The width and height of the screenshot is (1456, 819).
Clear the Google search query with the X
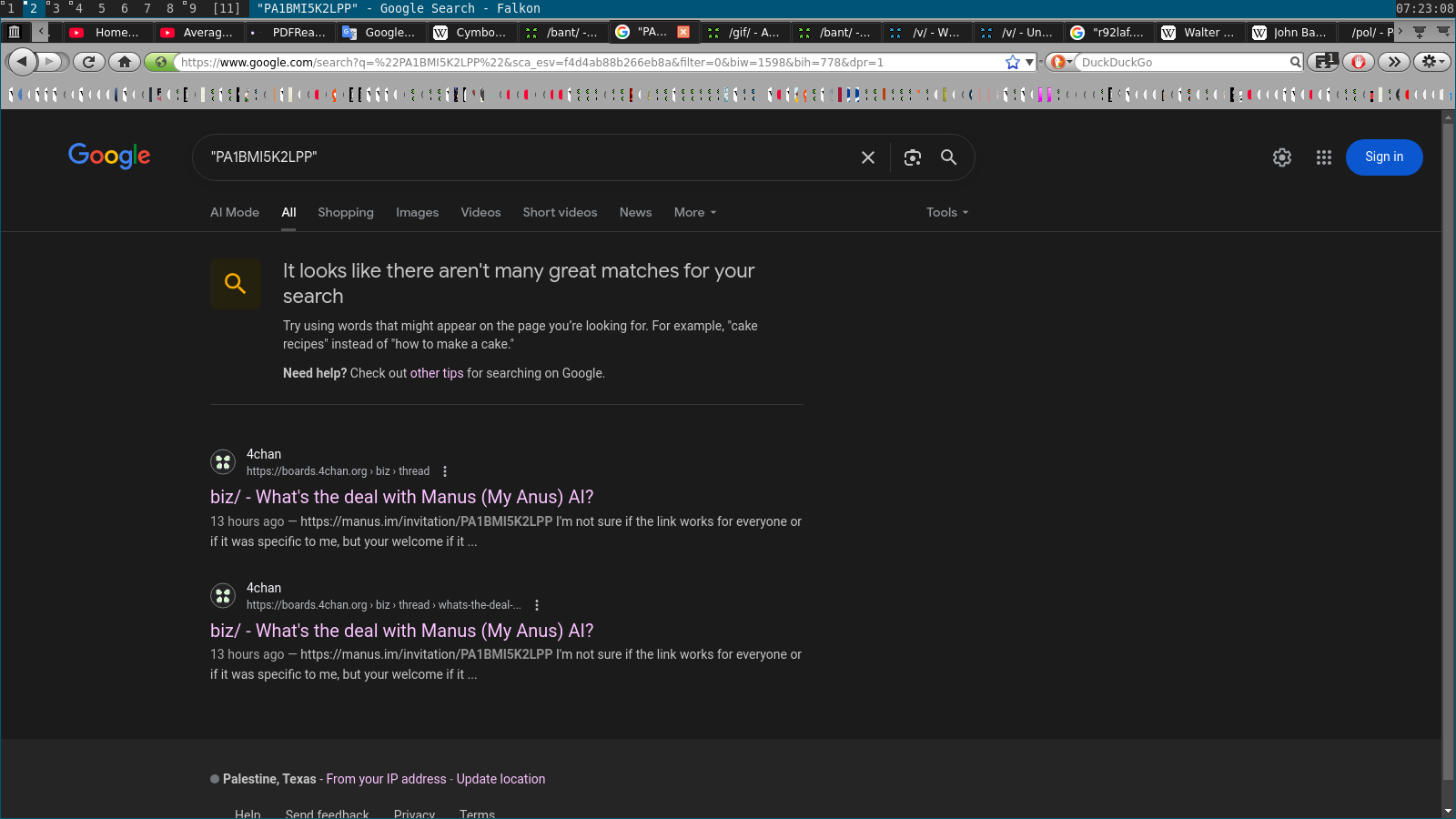coord(868,157)
